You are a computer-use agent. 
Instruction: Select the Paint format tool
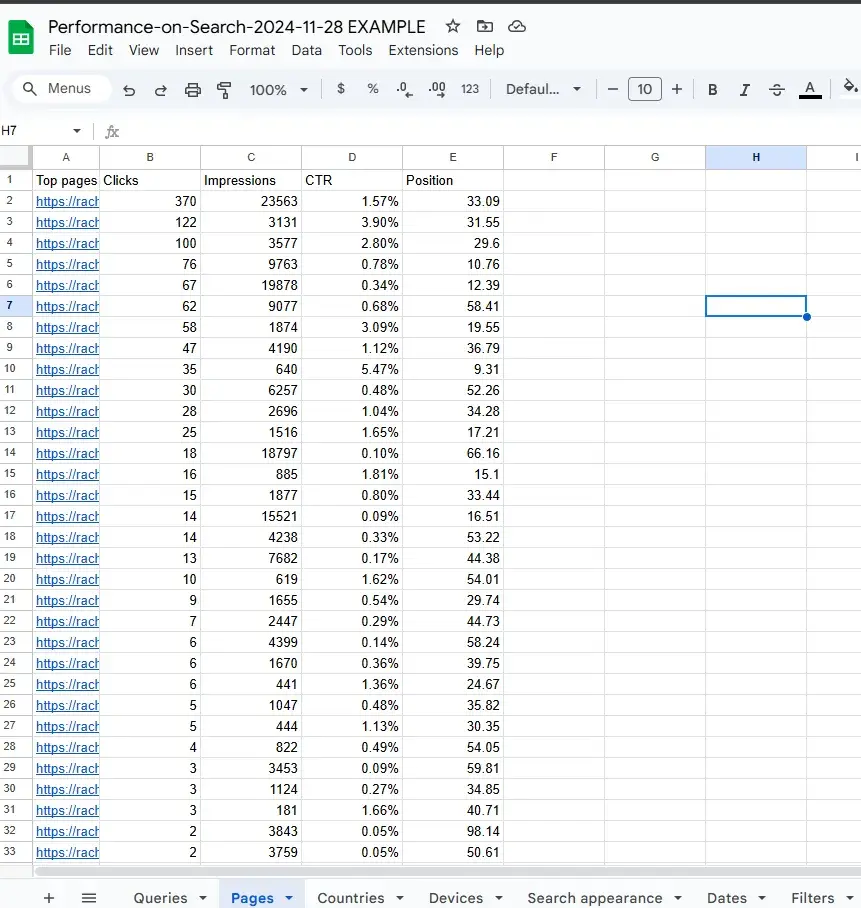(224, 90)
